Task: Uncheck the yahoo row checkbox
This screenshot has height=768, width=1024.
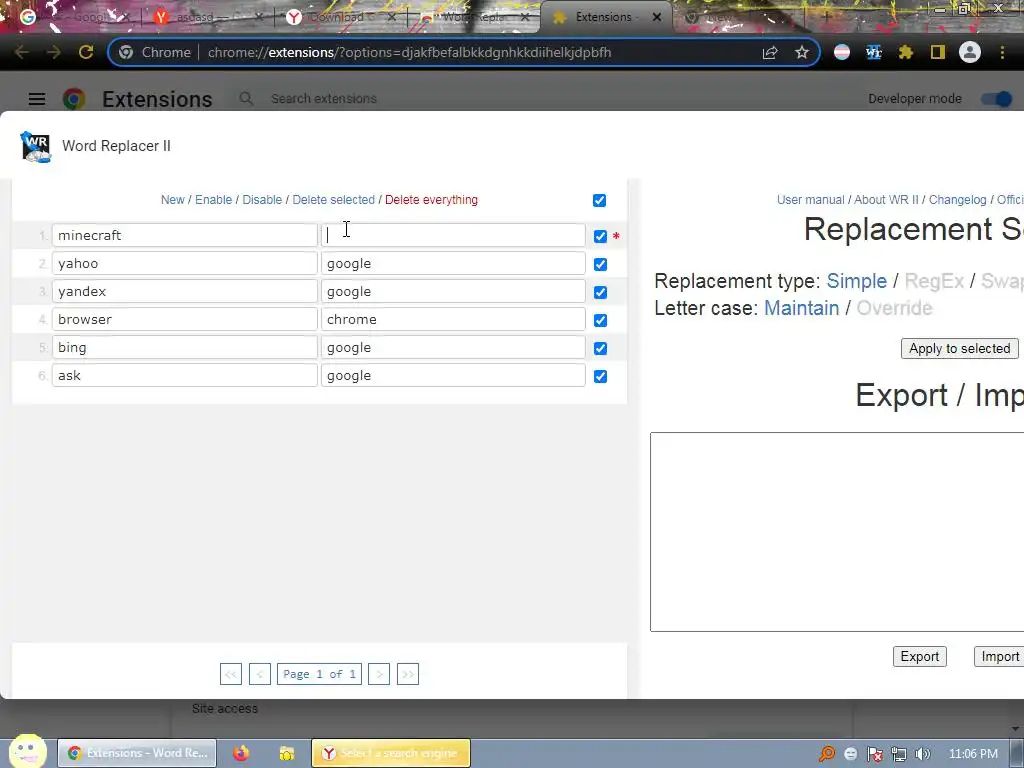Action: pyautogui.click(x=600, y=264)
